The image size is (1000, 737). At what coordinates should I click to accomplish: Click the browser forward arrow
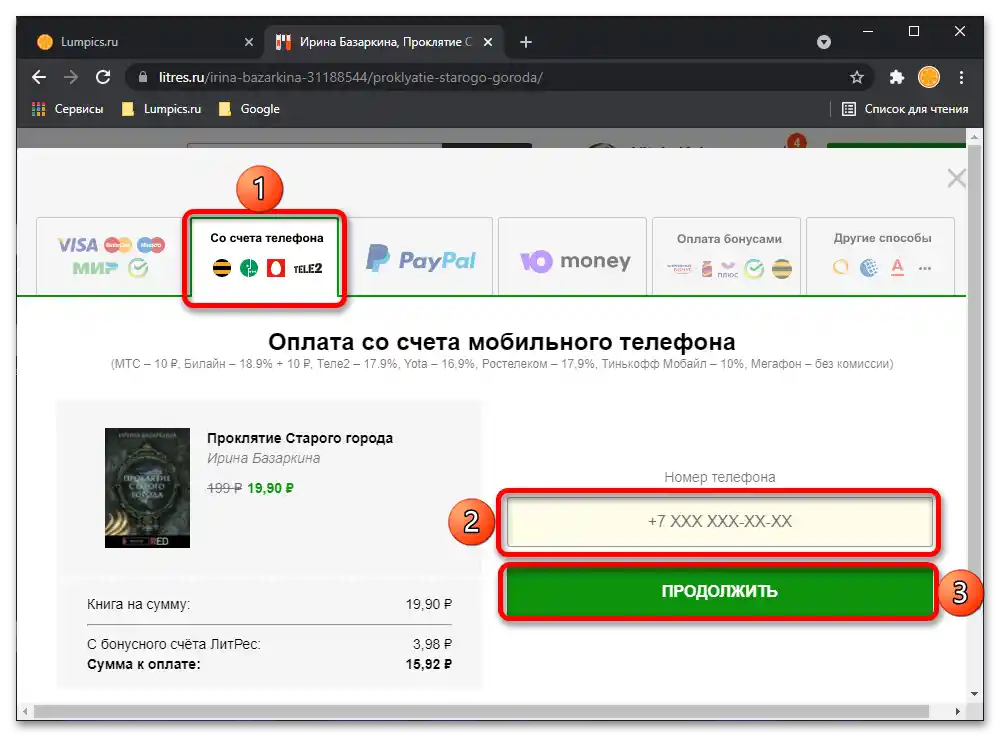[71, 77]
